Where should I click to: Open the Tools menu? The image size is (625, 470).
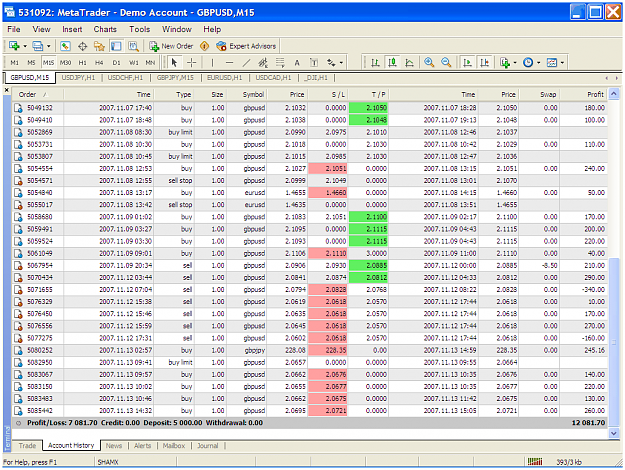[x=140, y=29]
